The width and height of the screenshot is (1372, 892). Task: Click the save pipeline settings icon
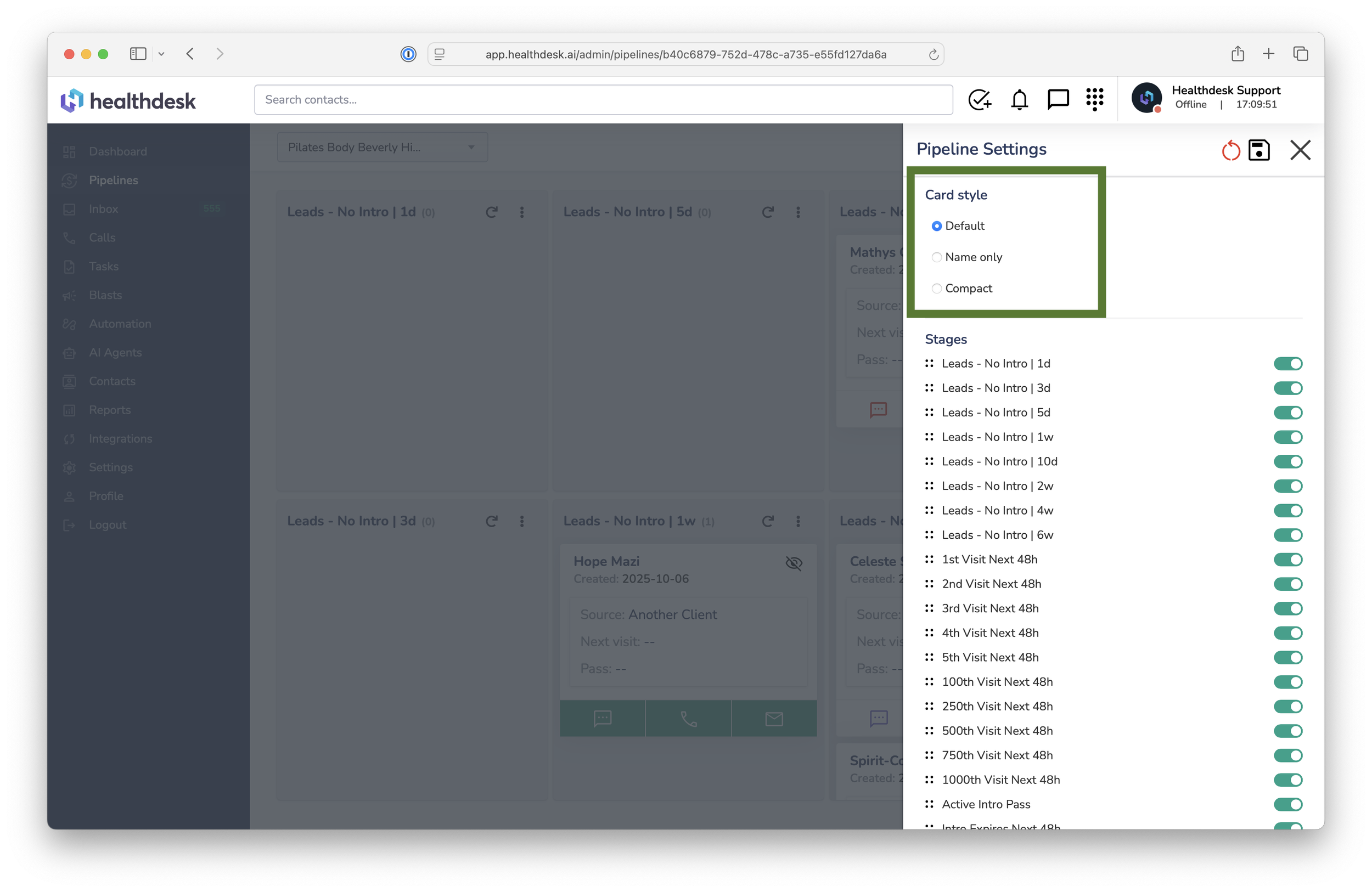click(1258, 150)
